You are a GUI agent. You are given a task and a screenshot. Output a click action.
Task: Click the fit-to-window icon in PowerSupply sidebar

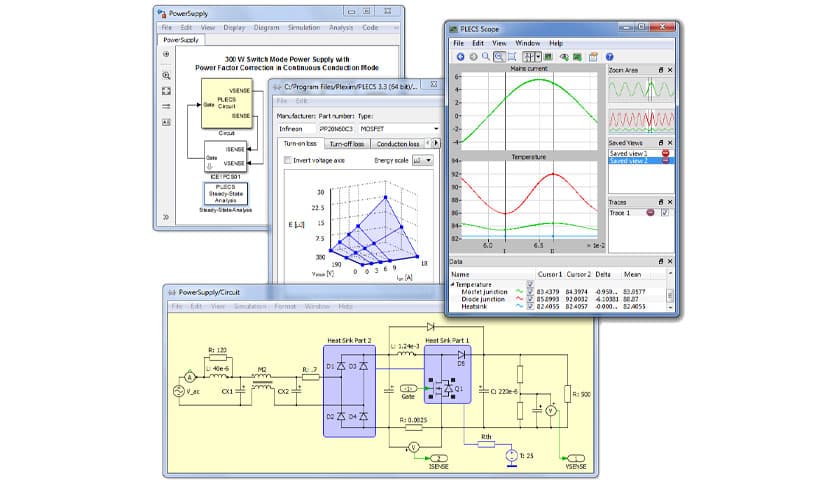click(x=166, y=90)
